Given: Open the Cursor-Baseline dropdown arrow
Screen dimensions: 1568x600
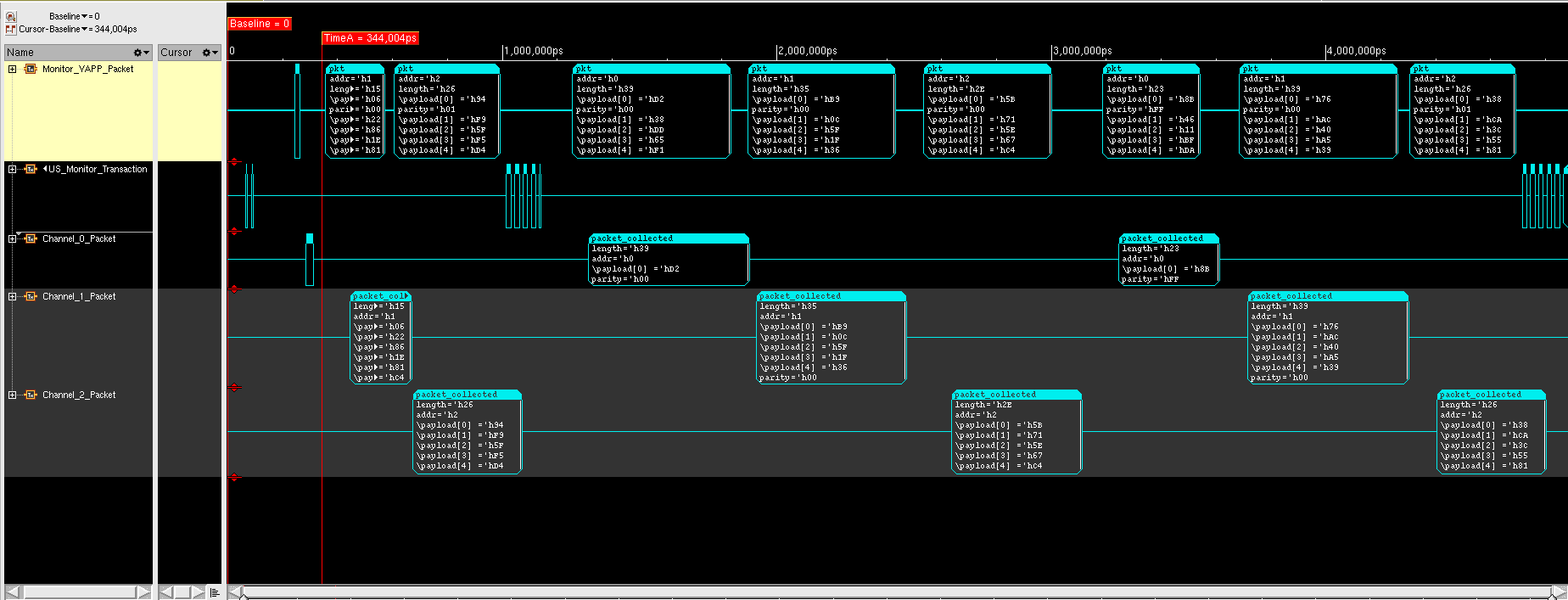Looking at the screenshot, I should point(85,29).
